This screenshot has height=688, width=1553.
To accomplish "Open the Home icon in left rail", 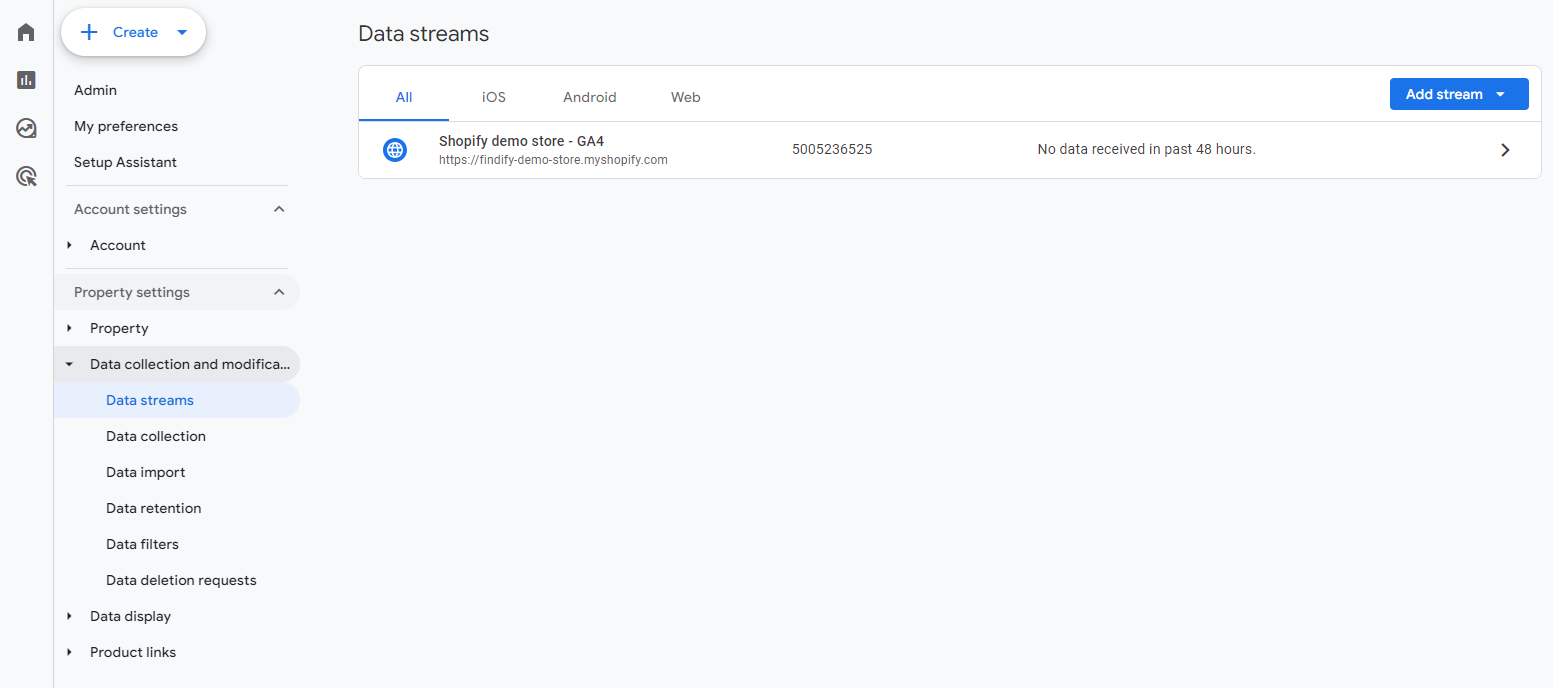I will click(25, 31).
